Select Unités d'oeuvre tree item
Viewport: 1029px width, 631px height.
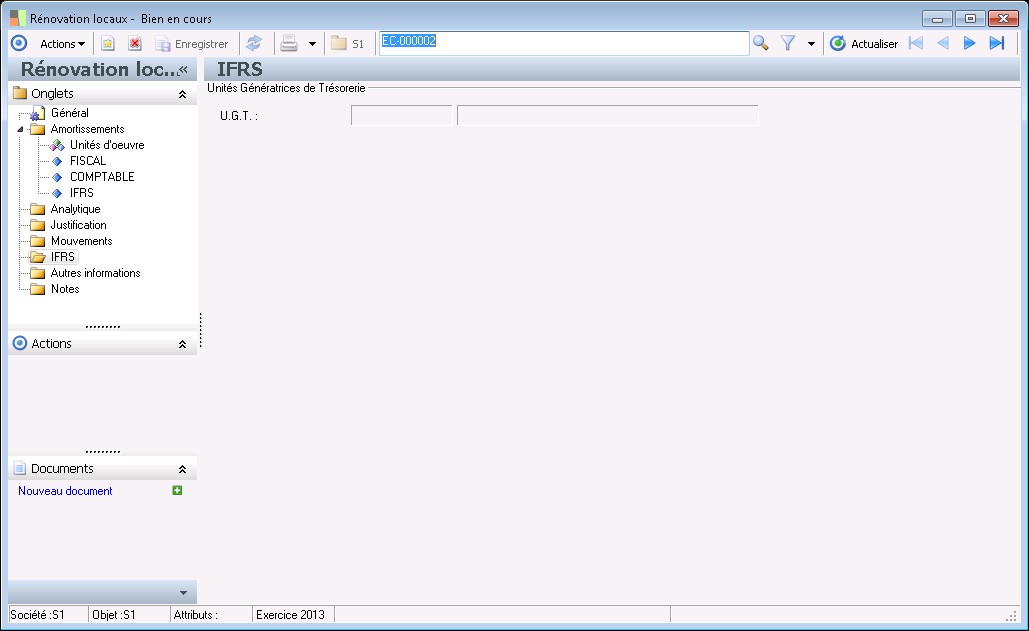(107, 145)
